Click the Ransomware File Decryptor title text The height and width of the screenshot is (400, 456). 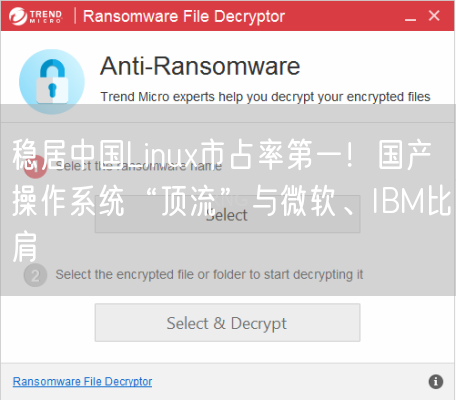[x=184, y=16]
